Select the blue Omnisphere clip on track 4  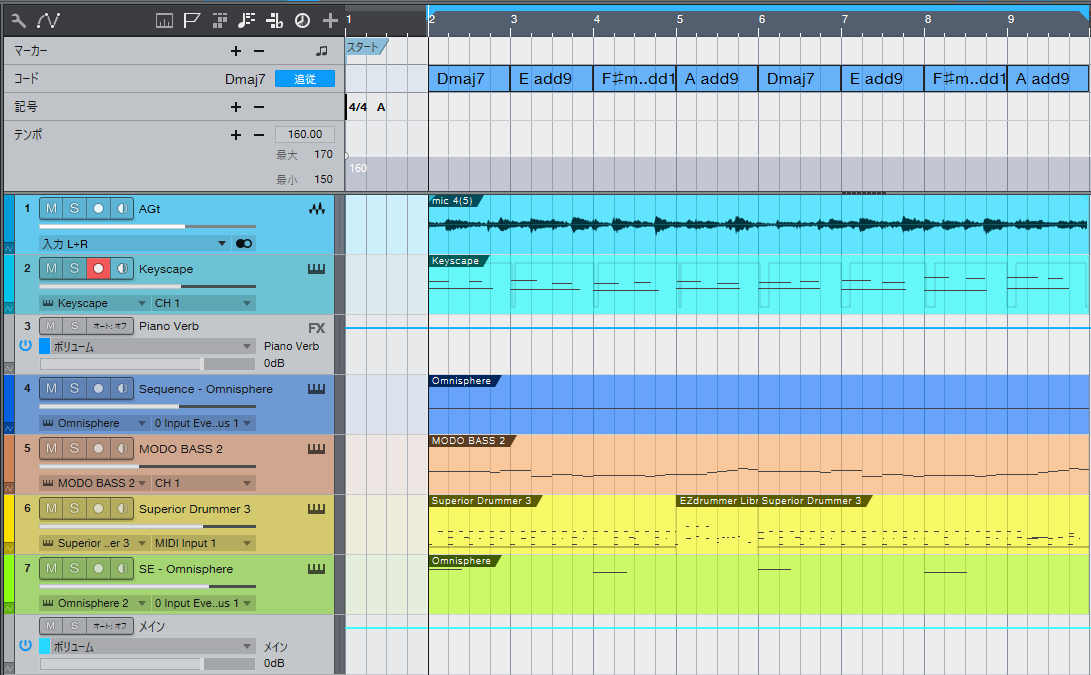tap(758, 404)
